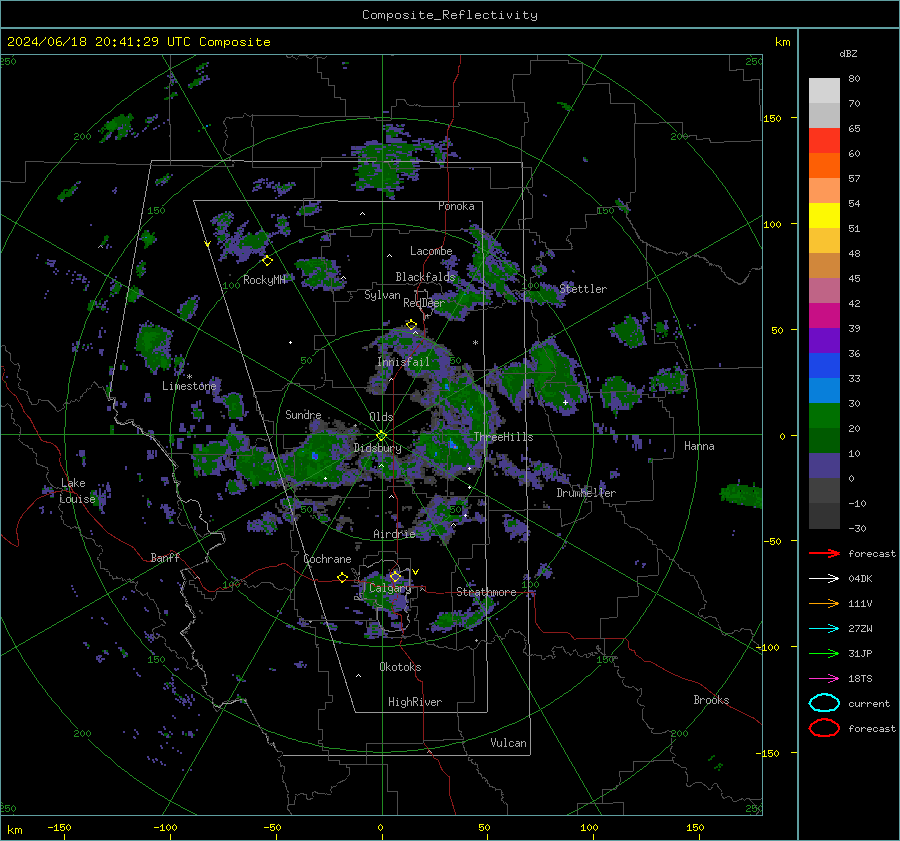
Task: Select the Limestone label
Action: 189,386
